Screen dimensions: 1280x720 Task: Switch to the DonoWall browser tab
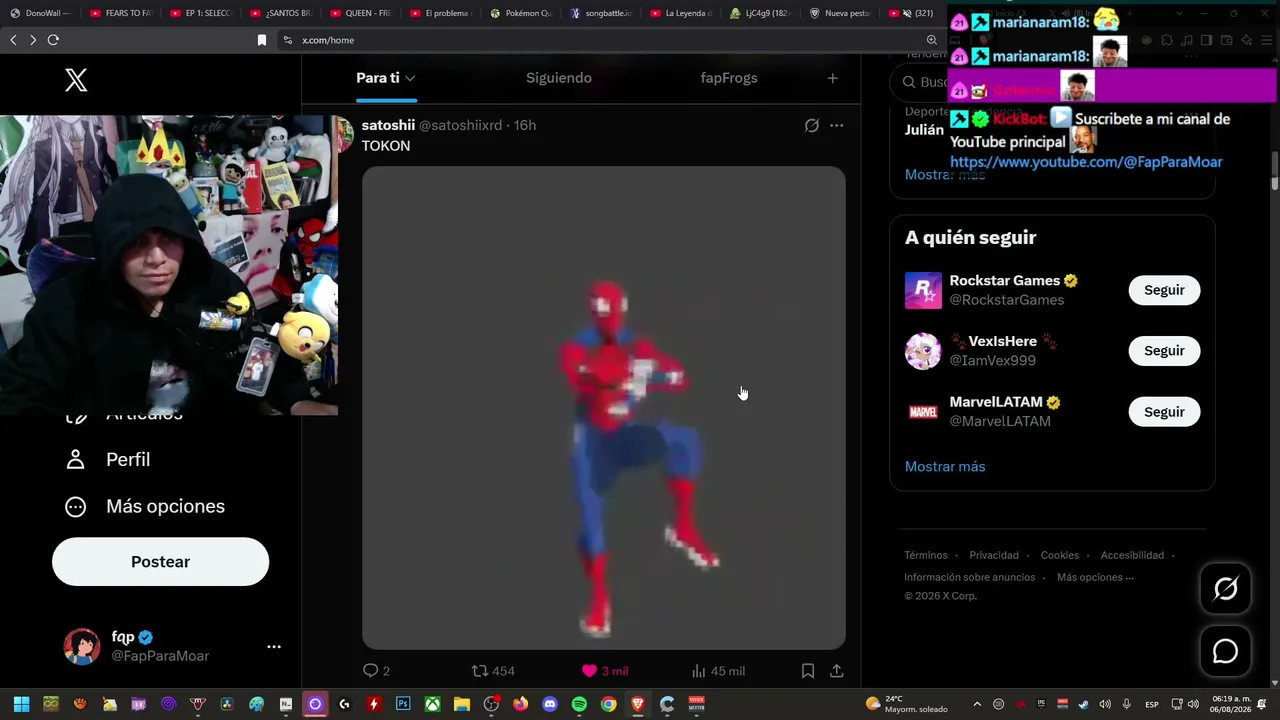pos(40,13)
